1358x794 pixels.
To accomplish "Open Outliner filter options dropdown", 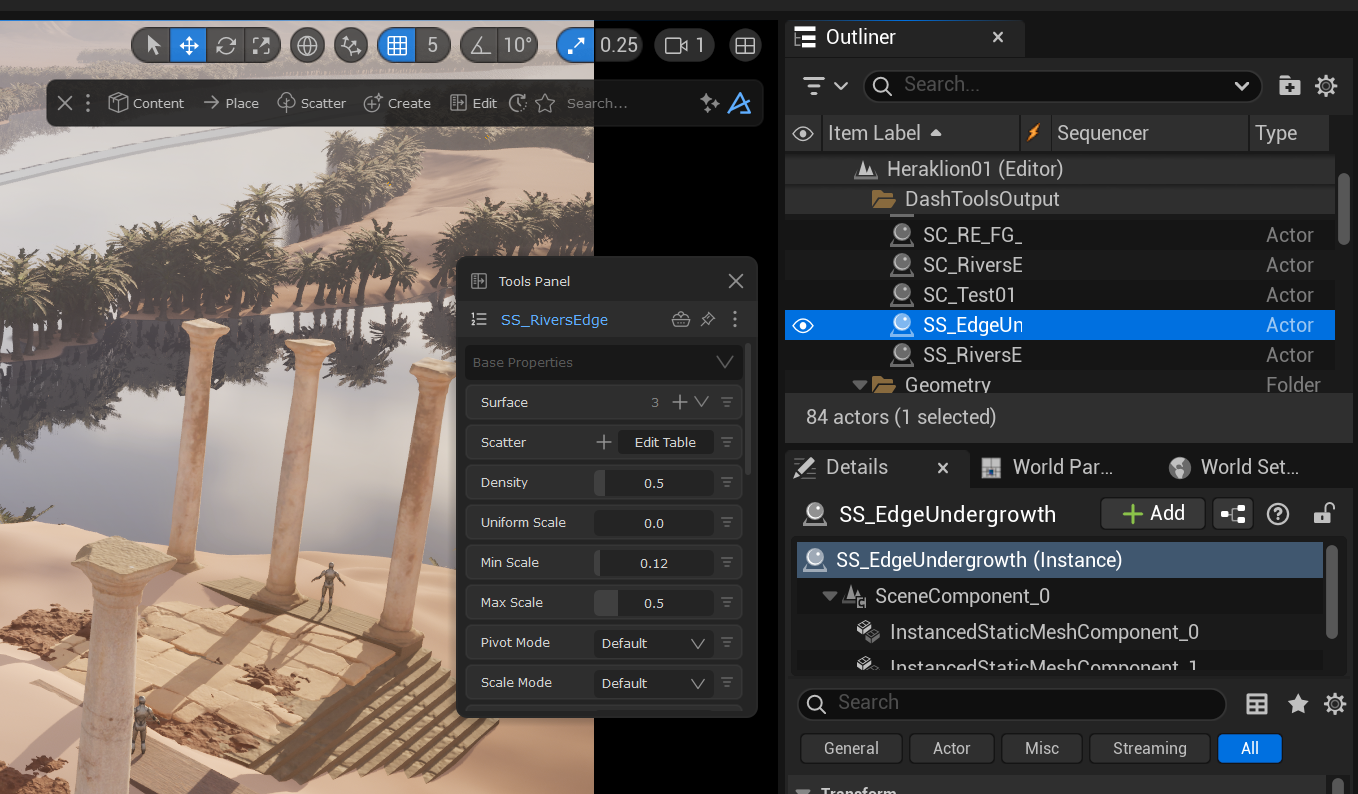I will click(x=825, y=85).
